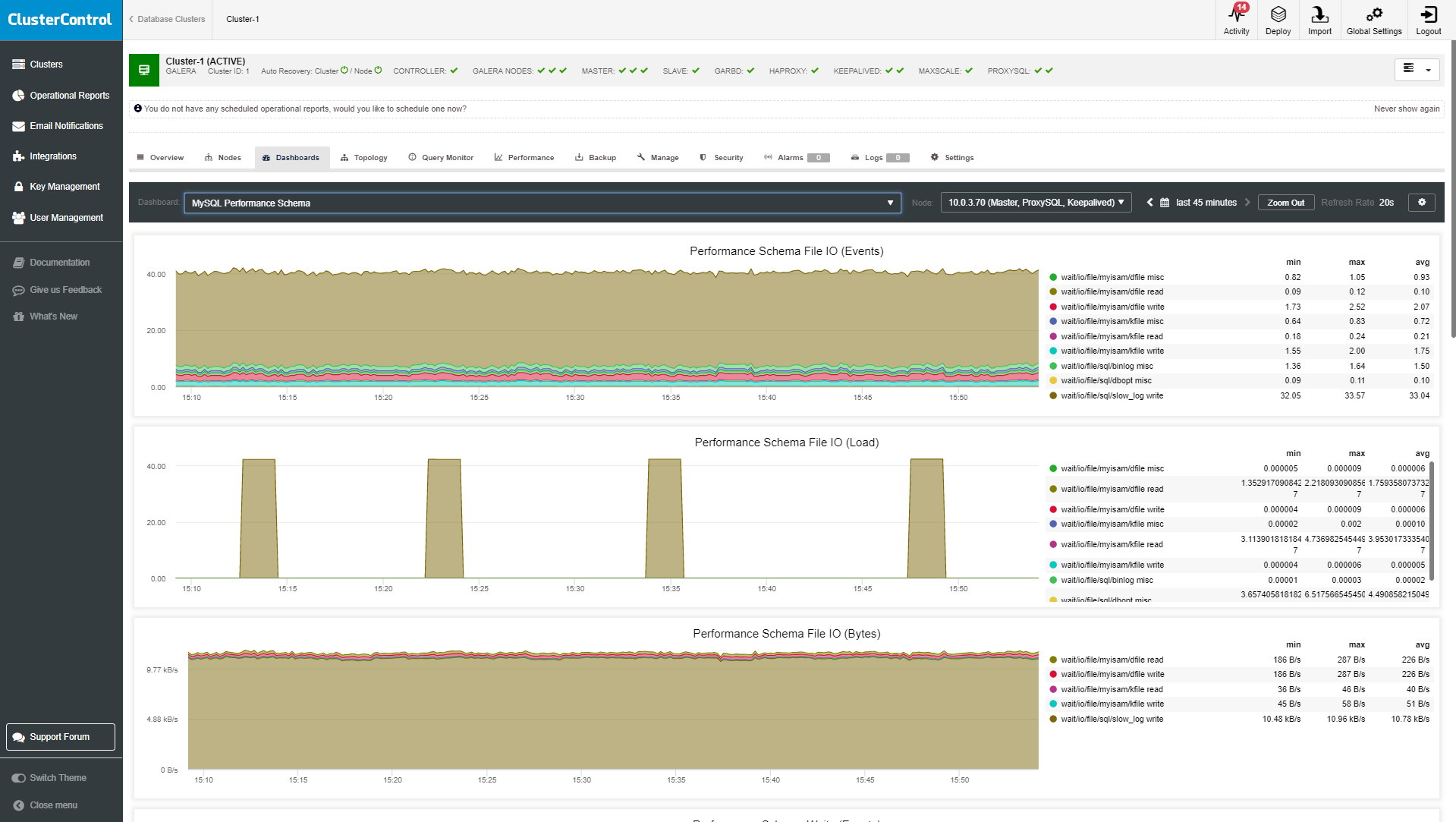Open Global Settings gears icon
Image resolution: width=1456 pixels, height=822 pixels.
[1374, 20]
